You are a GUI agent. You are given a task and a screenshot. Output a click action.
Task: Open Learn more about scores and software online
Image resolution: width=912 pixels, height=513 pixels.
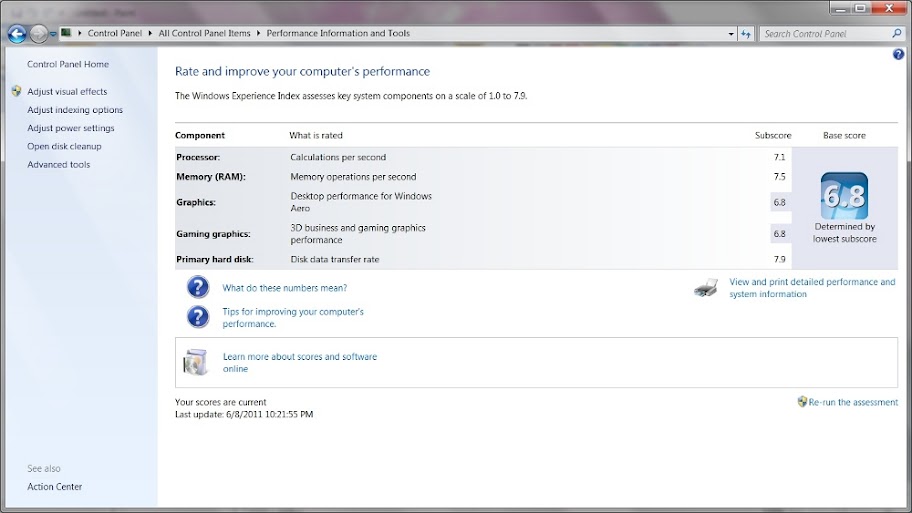[300, 362]
